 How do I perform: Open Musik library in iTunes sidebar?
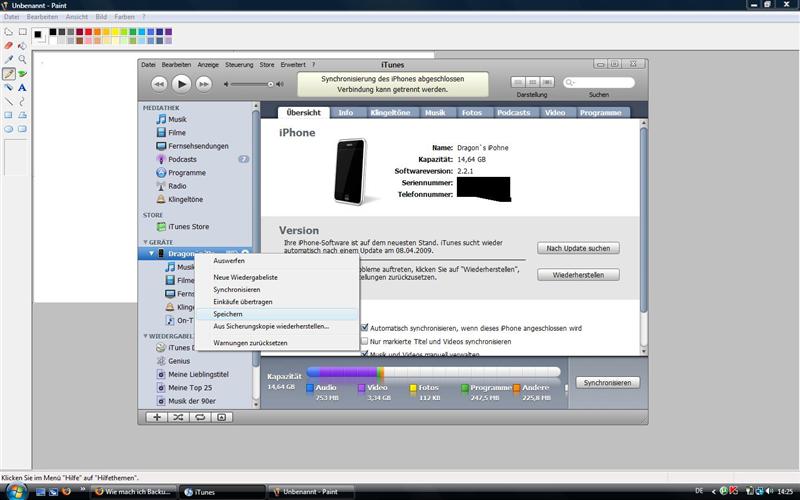pyautogui.click(x=176, y=119)
